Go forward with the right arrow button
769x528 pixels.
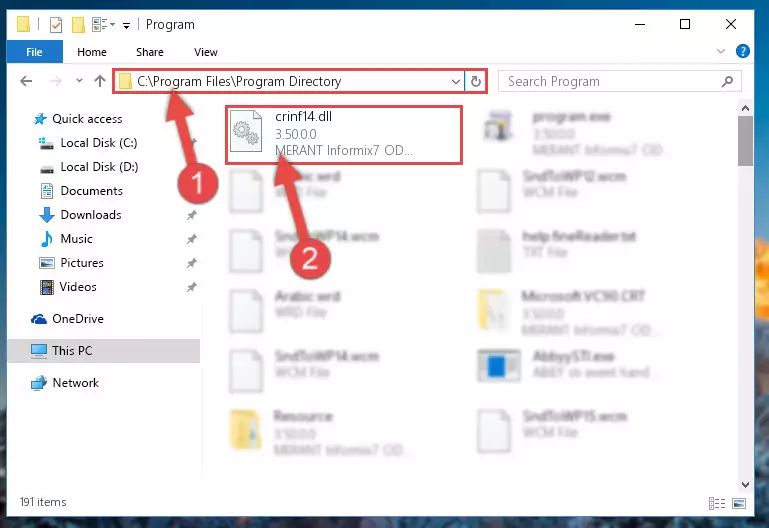coord(56,81)
